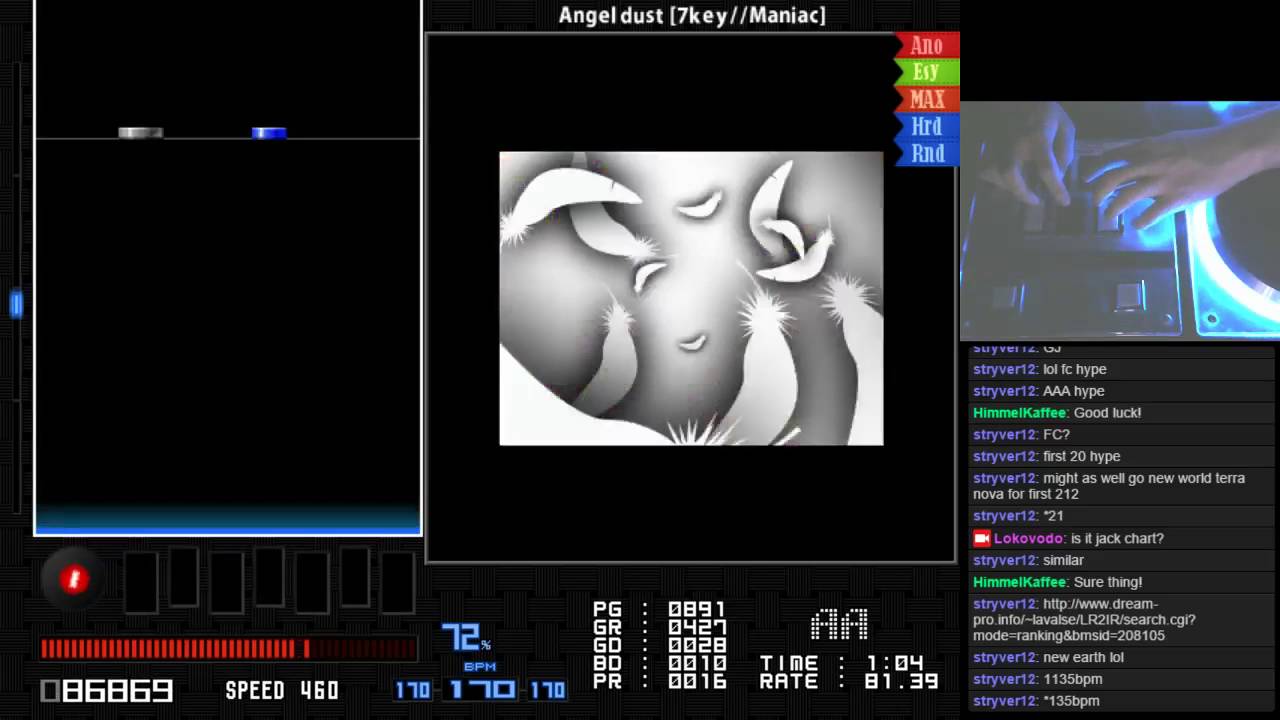Select the blue Hrd tag
The image size is (1280, 720).
[927, 126]
